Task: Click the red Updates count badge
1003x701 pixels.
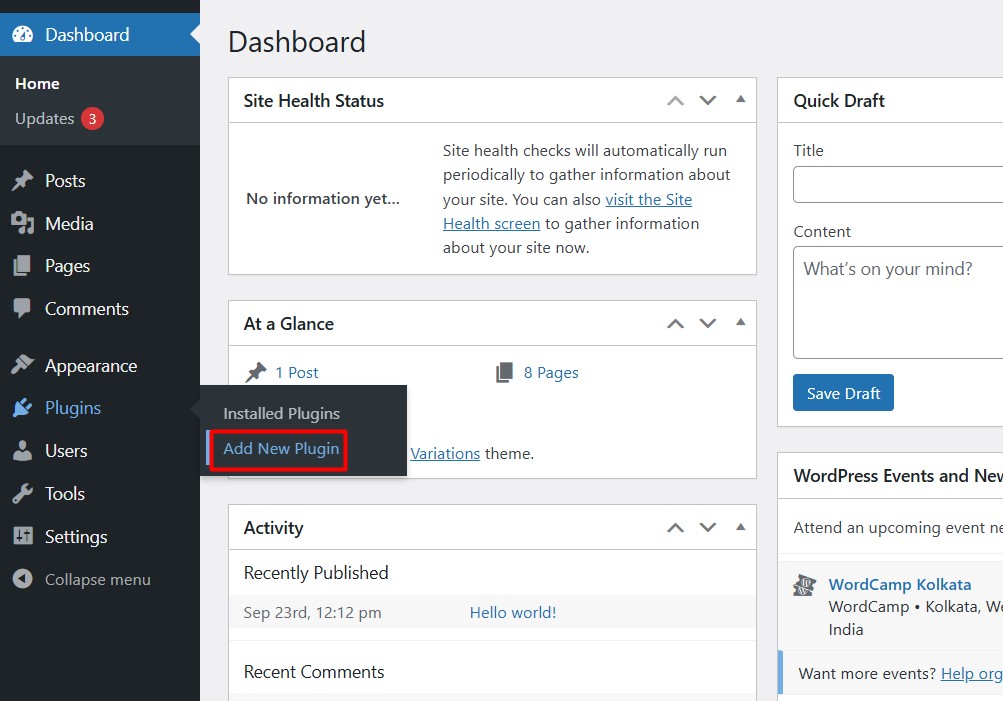Action: (92, 118)
